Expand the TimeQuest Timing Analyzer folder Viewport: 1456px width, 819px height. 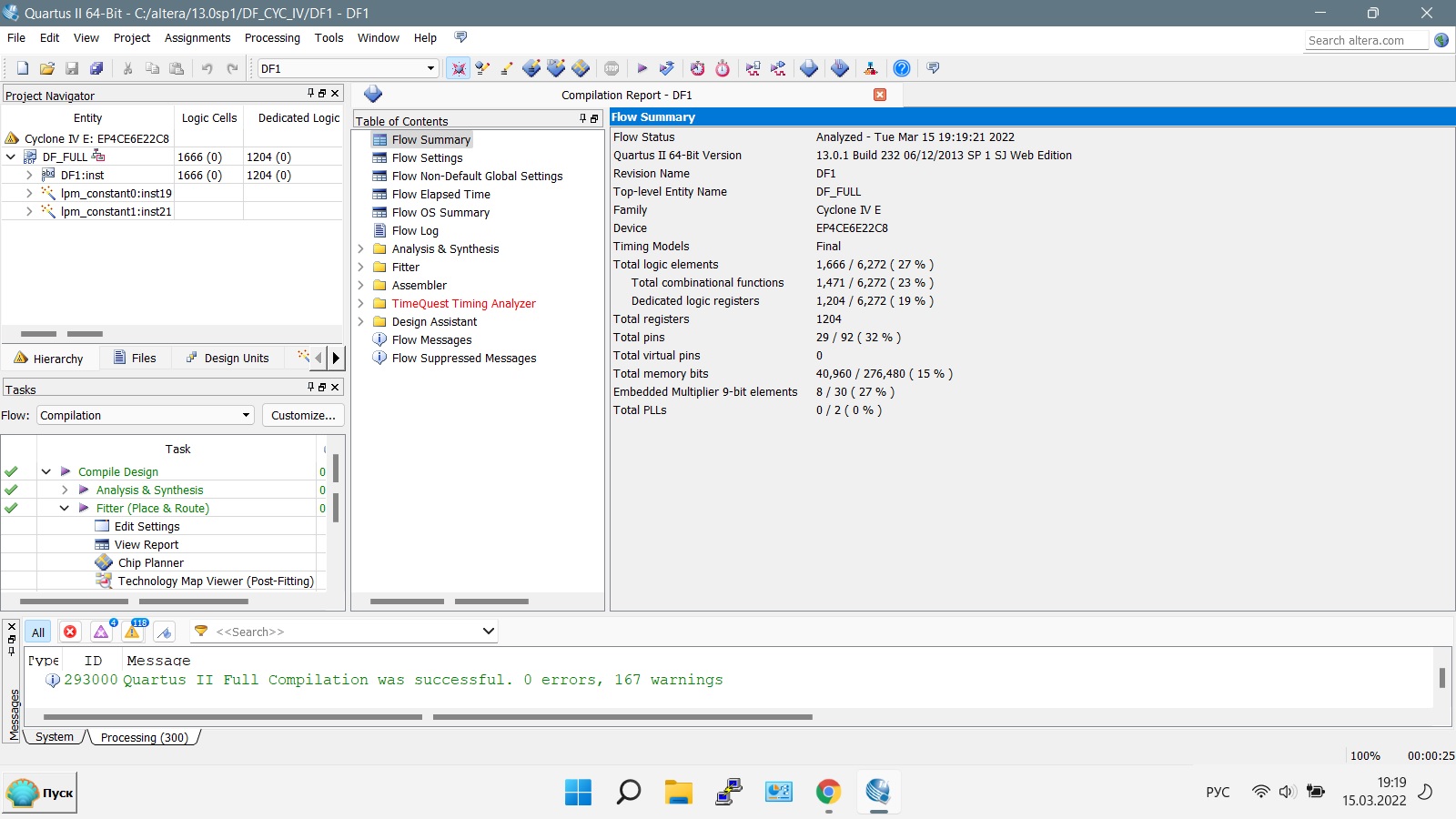[360, 303]
